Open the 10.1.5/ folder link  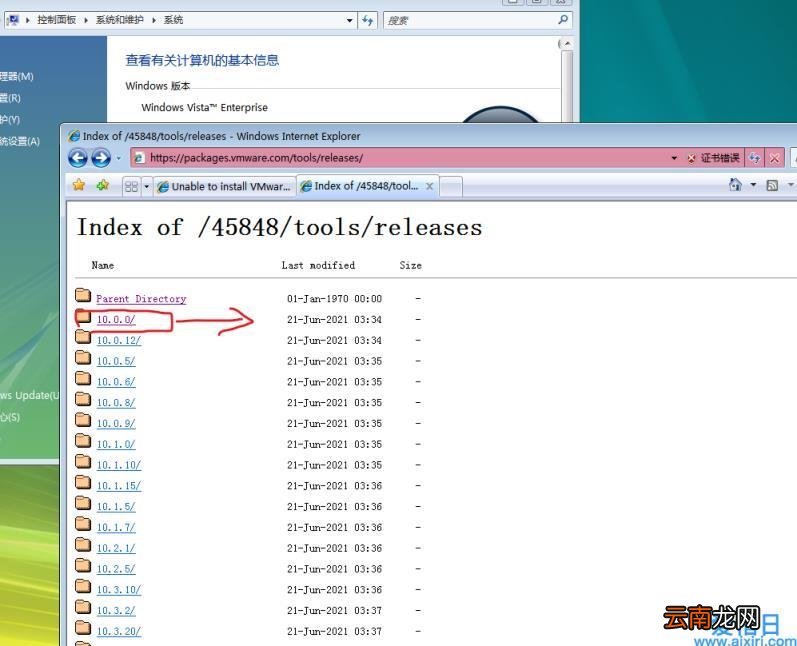[x=116, y=507]
